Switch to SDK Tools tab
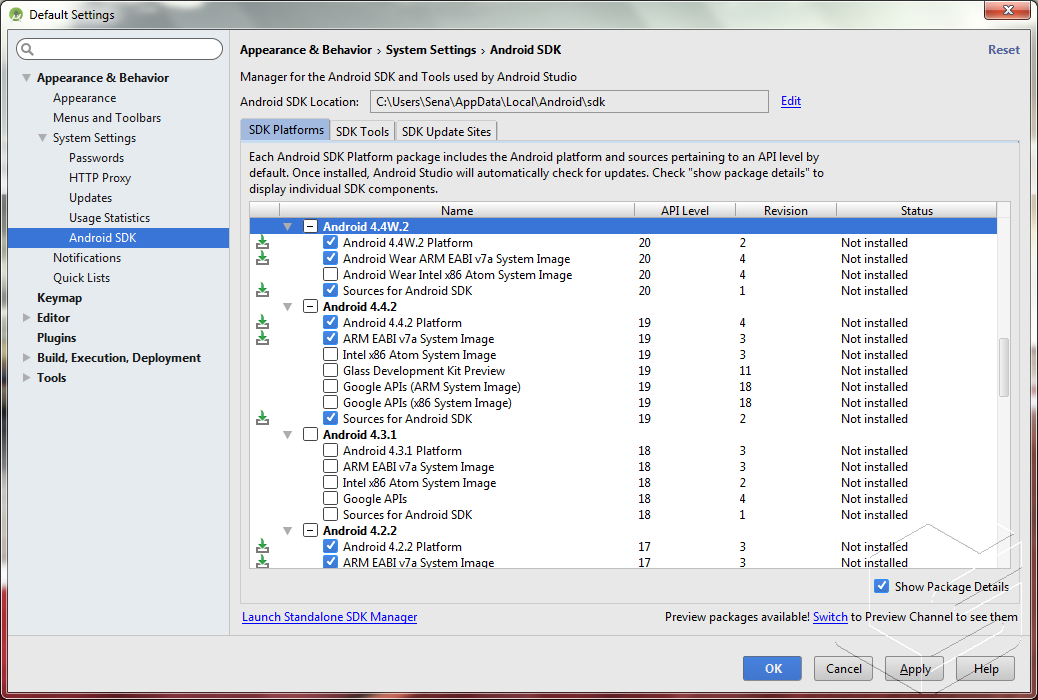This screenshot has height=700, width=1038. [x=362, y=131]
